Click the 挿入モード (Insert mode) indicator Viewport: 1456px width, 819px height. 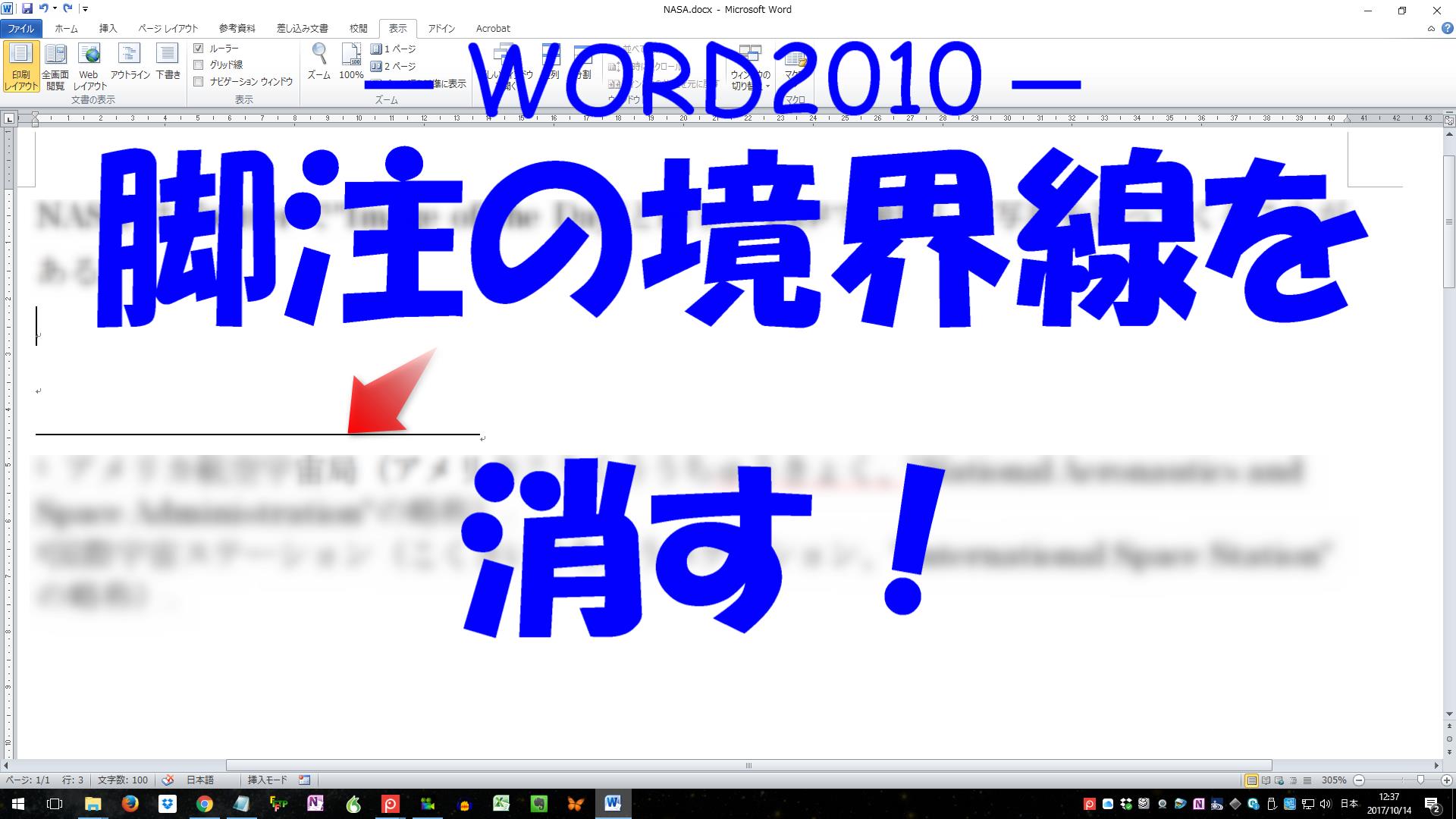[268, 780]
